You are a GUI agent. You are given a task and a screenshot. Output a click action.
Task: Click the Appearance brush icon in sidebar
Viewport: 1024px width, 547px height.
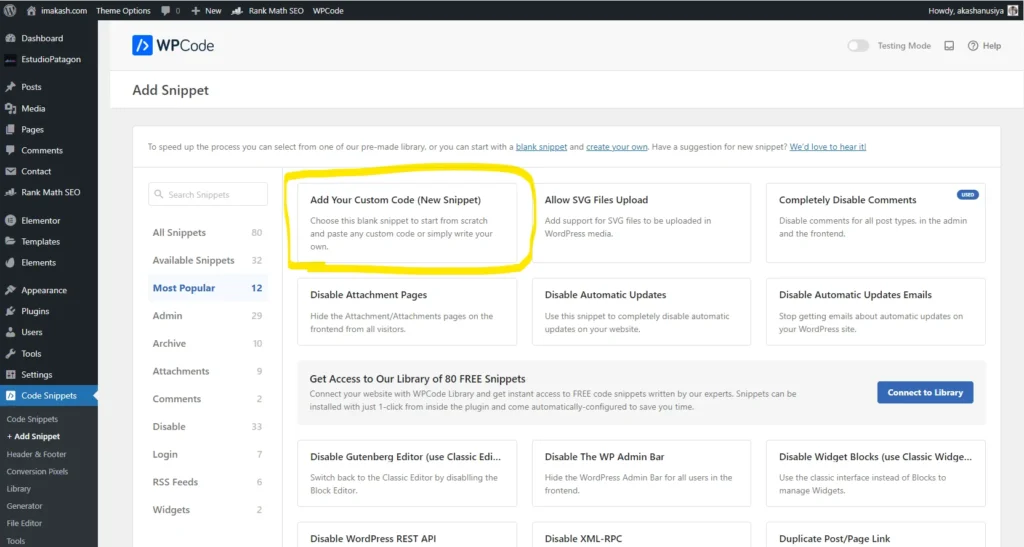click(x=10, y=290)
